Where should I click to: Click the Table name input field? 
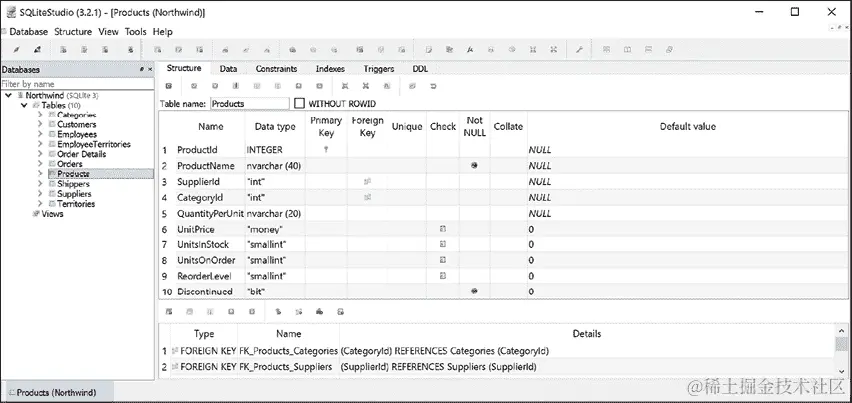click(x=249, y=103)
